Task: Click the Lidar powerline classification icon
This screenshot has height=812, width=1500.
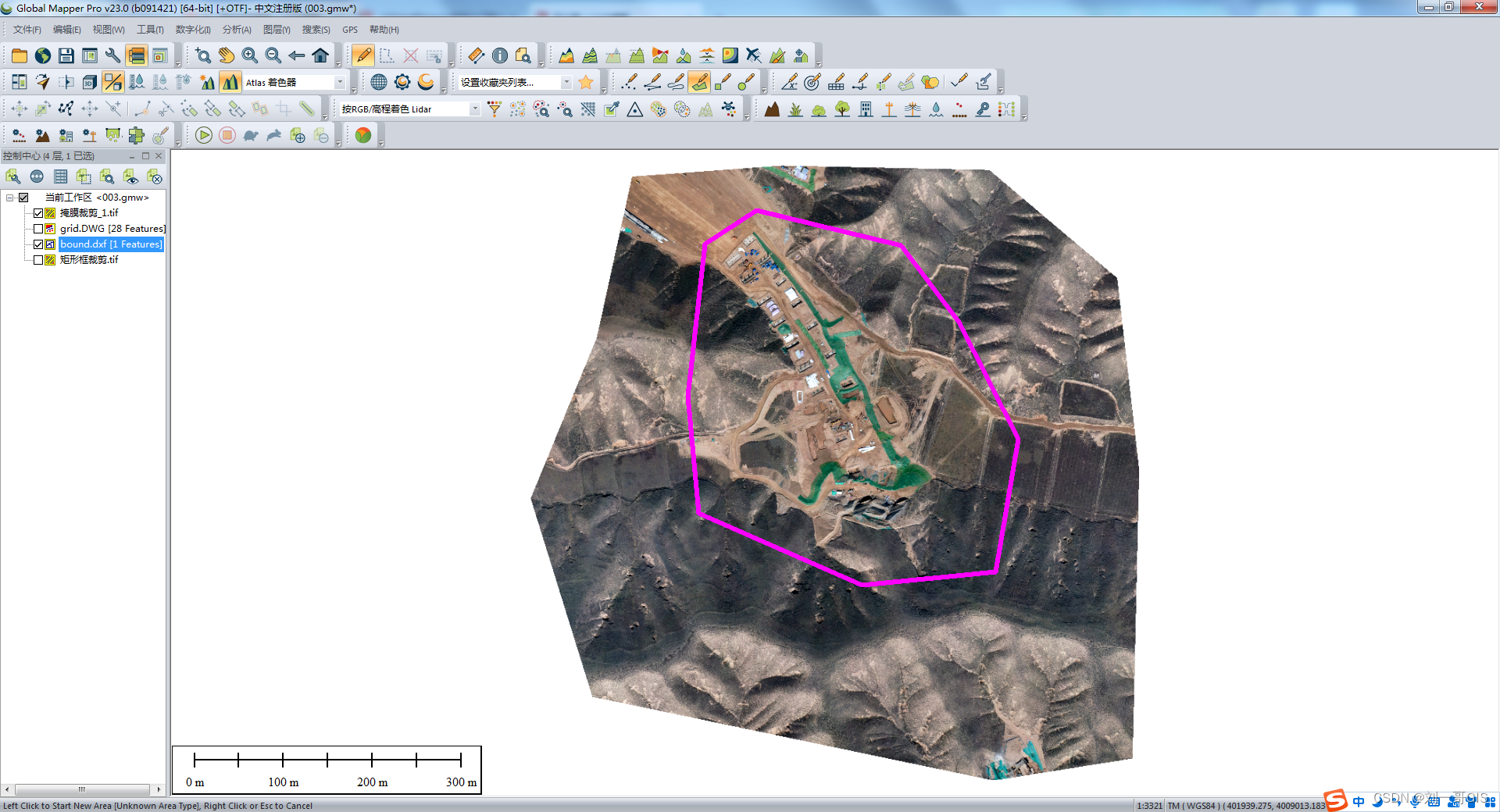Action: coord(912,109)
